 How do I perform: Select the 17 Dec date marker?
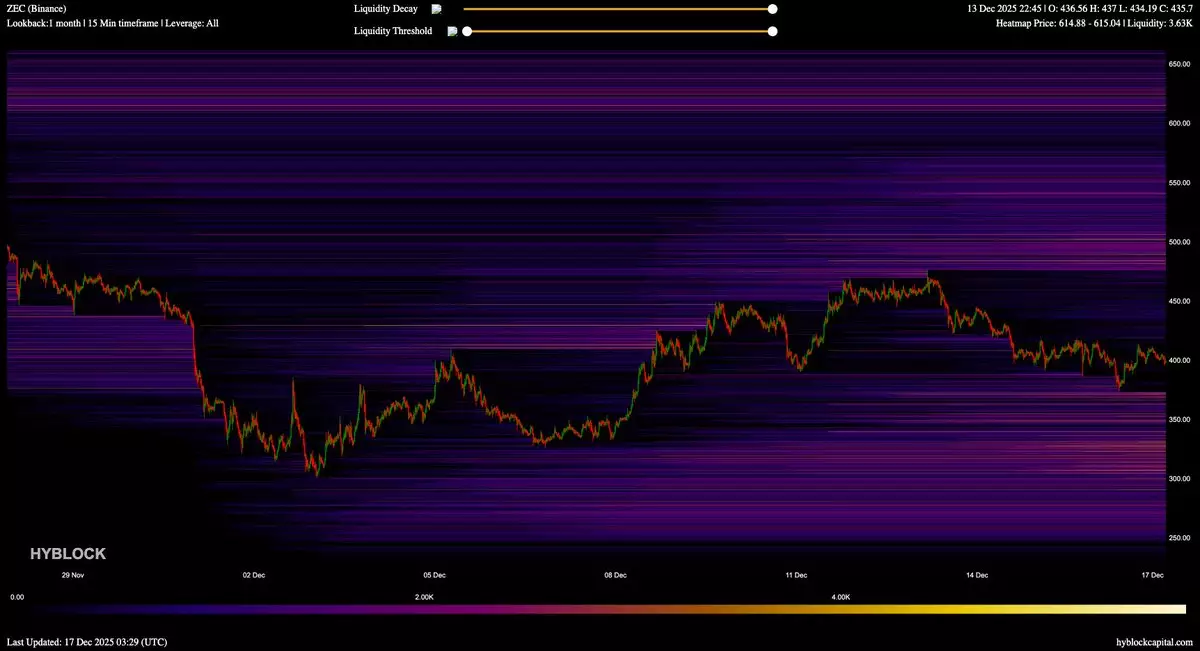(1153, 575)
